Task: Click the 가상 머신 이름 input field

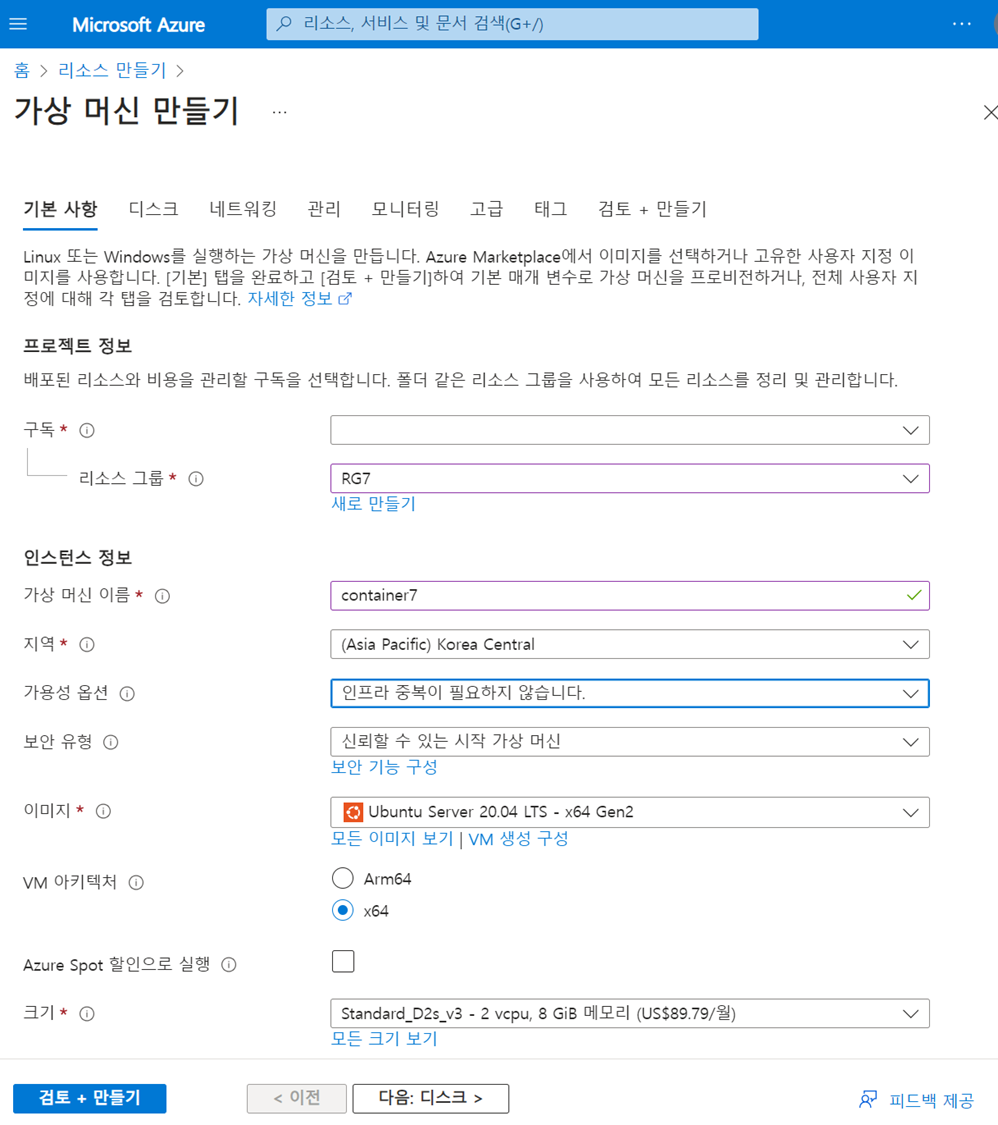Action: point(630,596)
